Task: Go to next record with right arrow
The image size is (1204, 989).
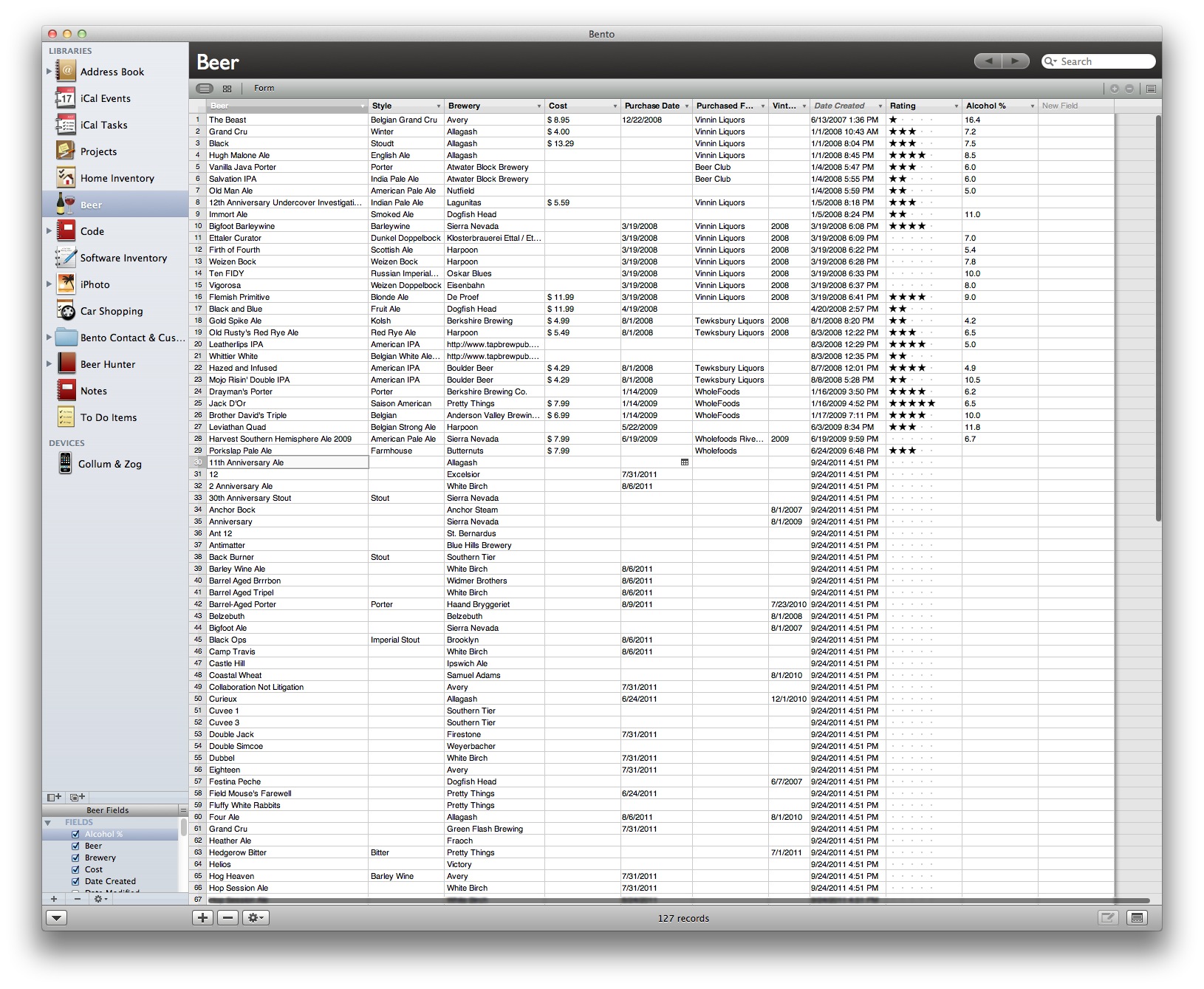Action: click(1016, 61)
